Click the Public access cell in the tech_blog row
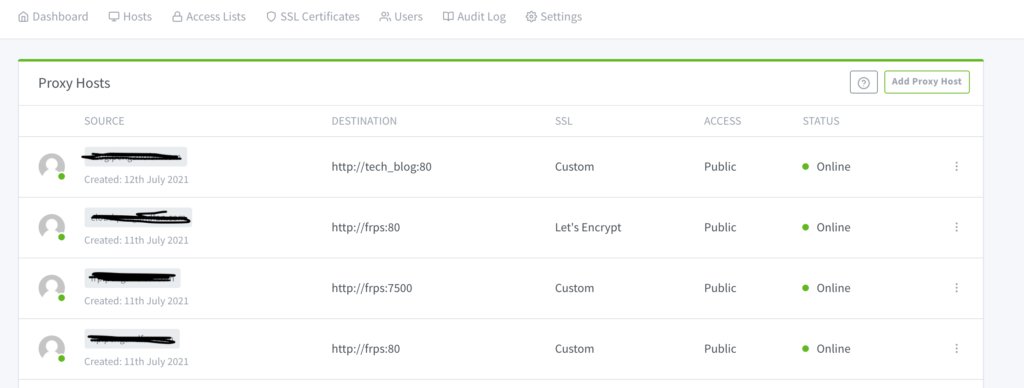Screen dimensions: 1024x388 [720, 167]
